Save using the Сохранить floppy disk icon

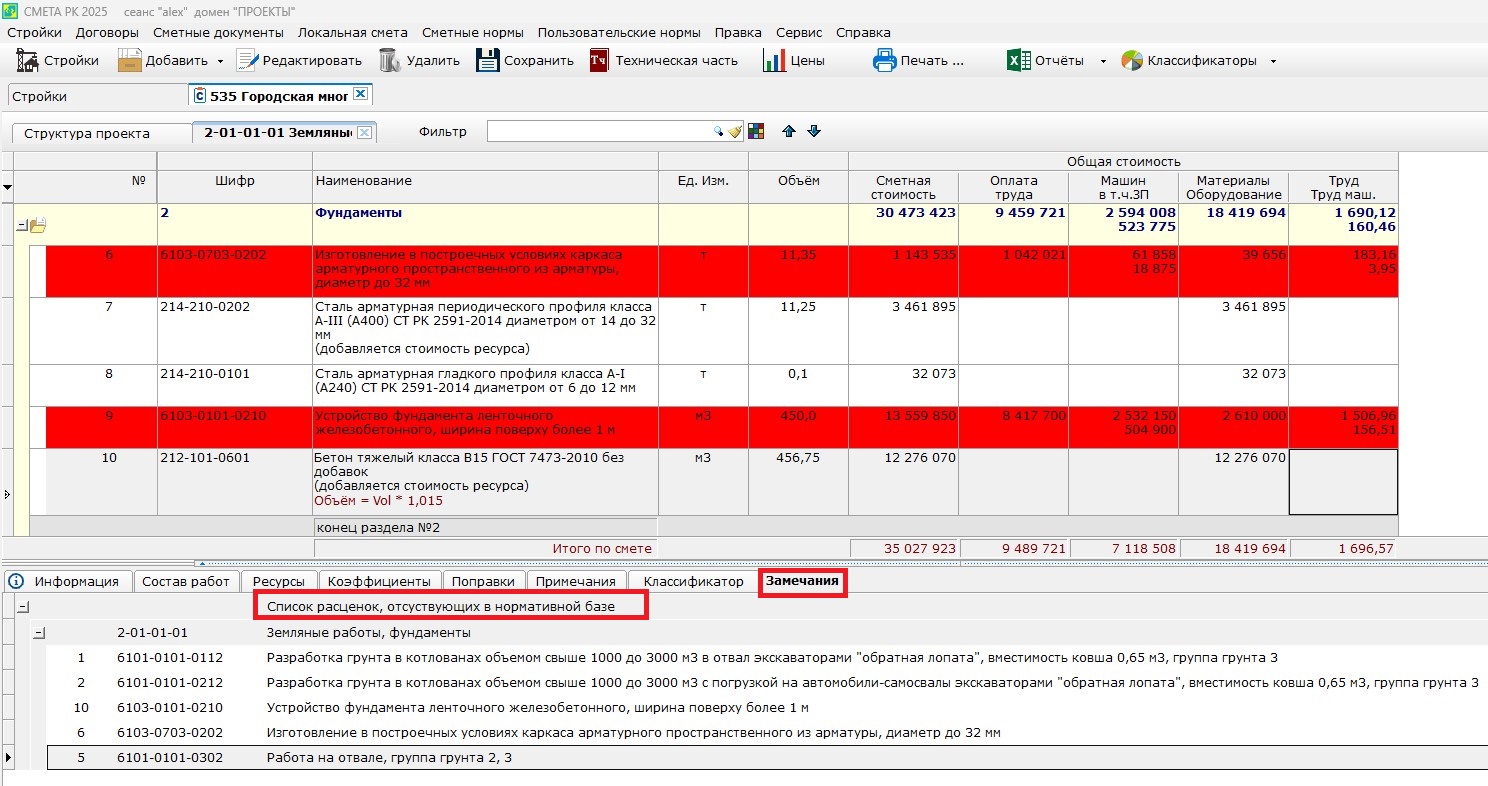487,61
